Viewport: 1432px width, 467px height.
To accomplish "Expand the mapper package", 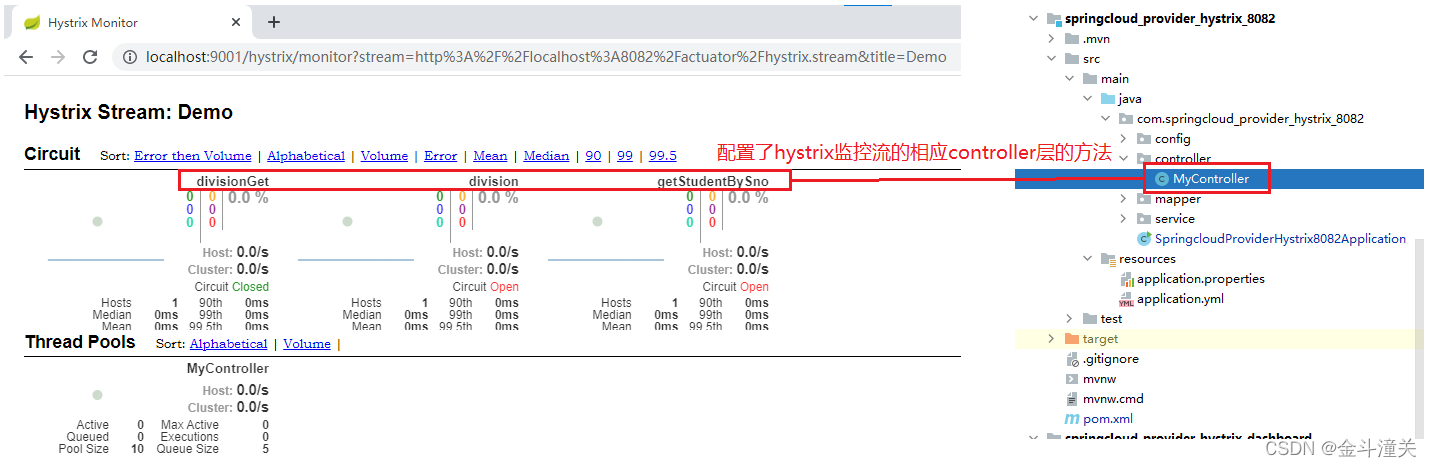I will (x=1123, y=199).
